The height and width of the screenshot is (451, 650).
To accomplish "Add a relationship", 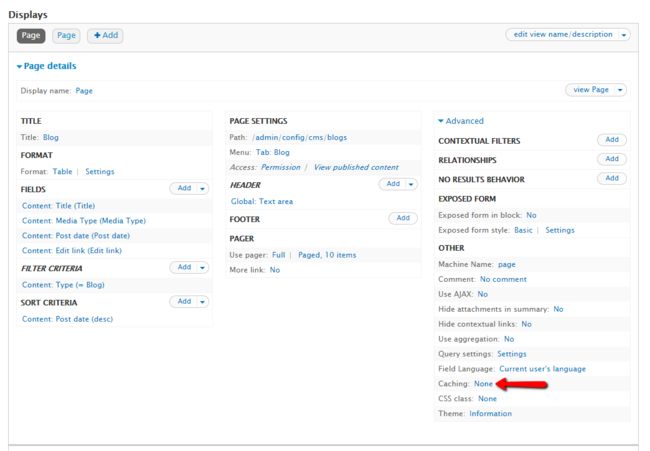I will (612, 159).
